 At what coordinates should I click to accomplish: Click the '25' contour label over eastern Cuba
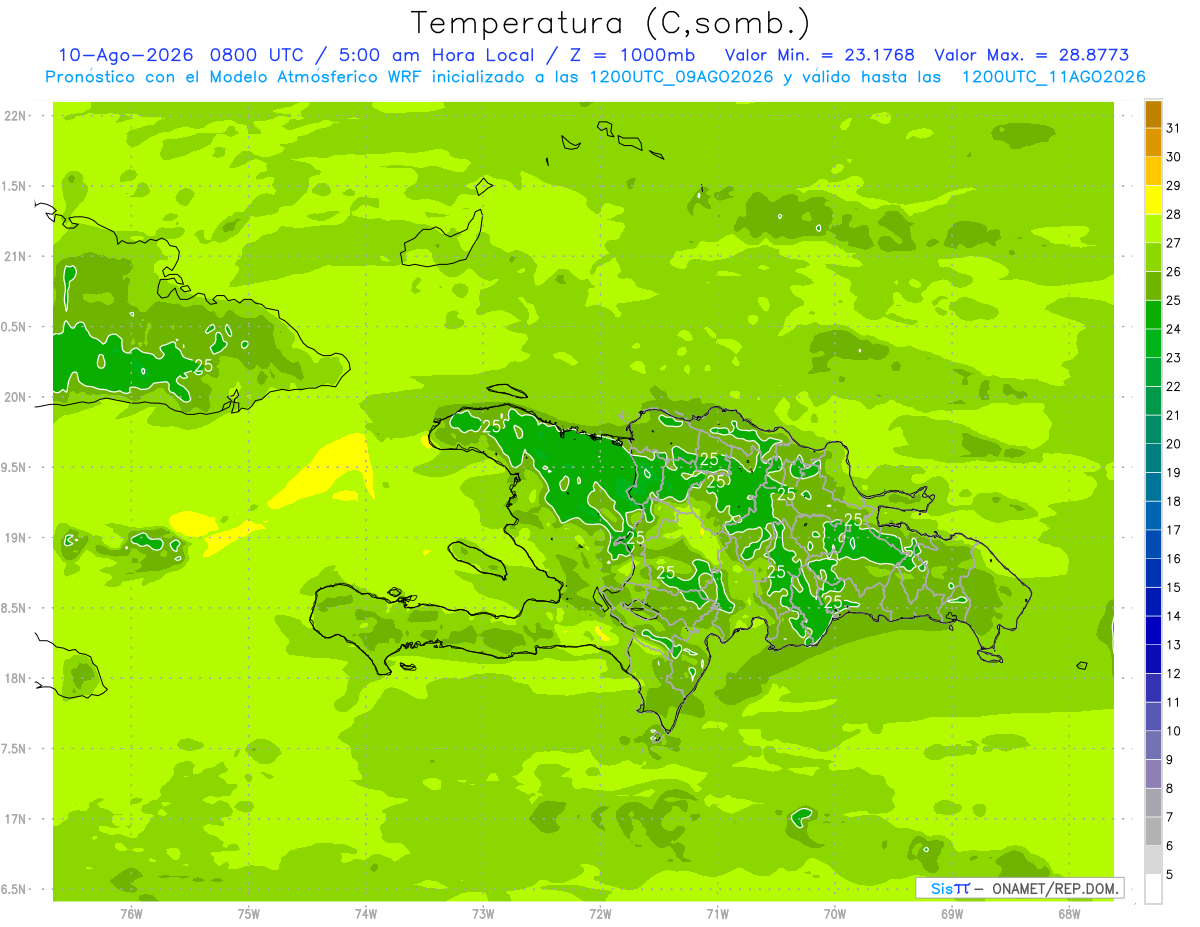pyautogui.click(x=203, y=366)
